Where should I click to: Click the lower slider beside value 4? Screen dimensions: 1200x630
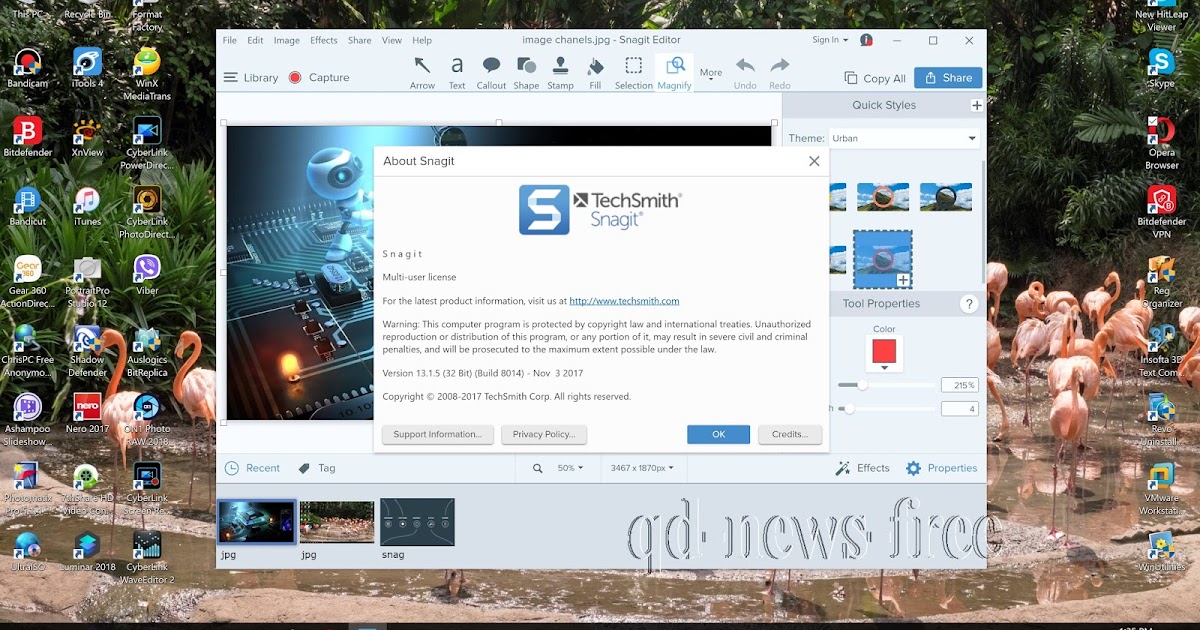886,408
